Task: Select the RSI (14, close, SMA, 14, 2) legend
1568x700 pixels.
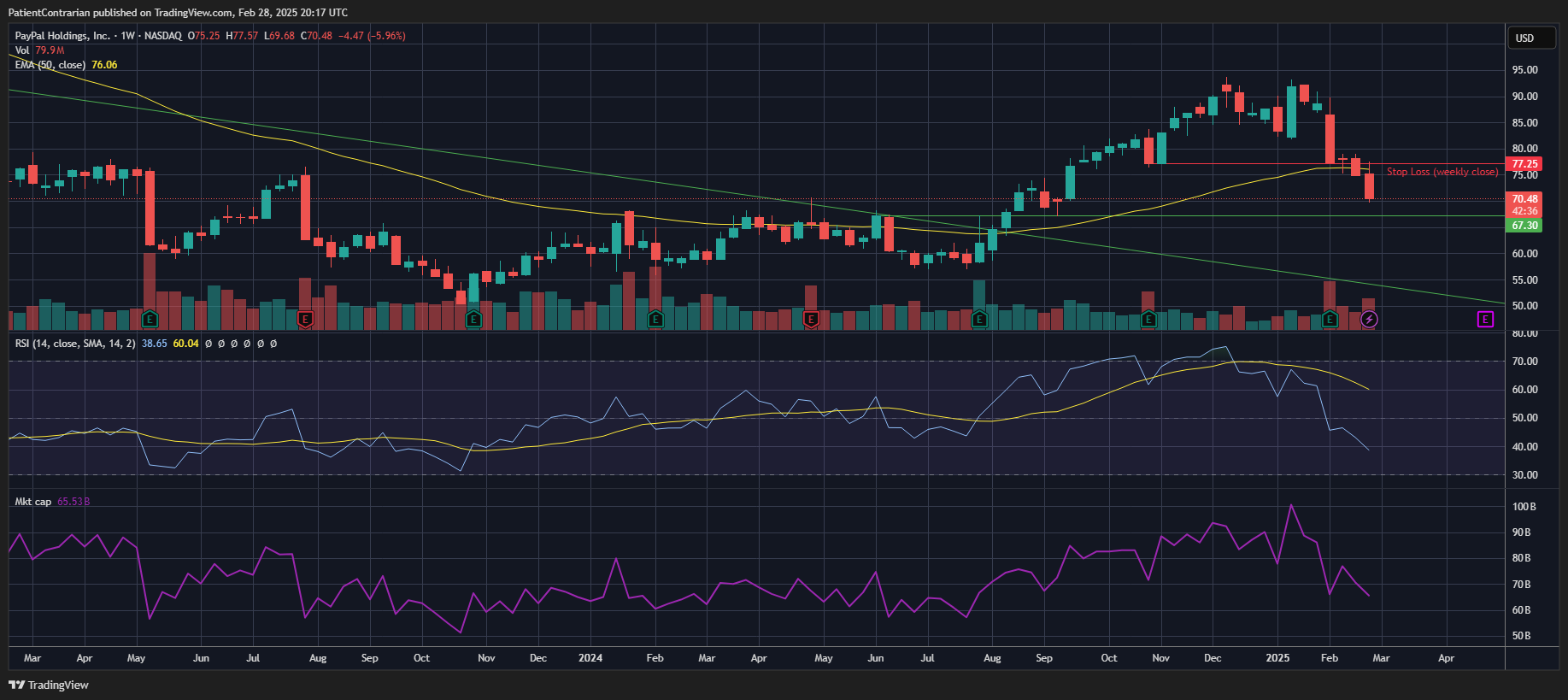Action: click(x=75, y=344)
